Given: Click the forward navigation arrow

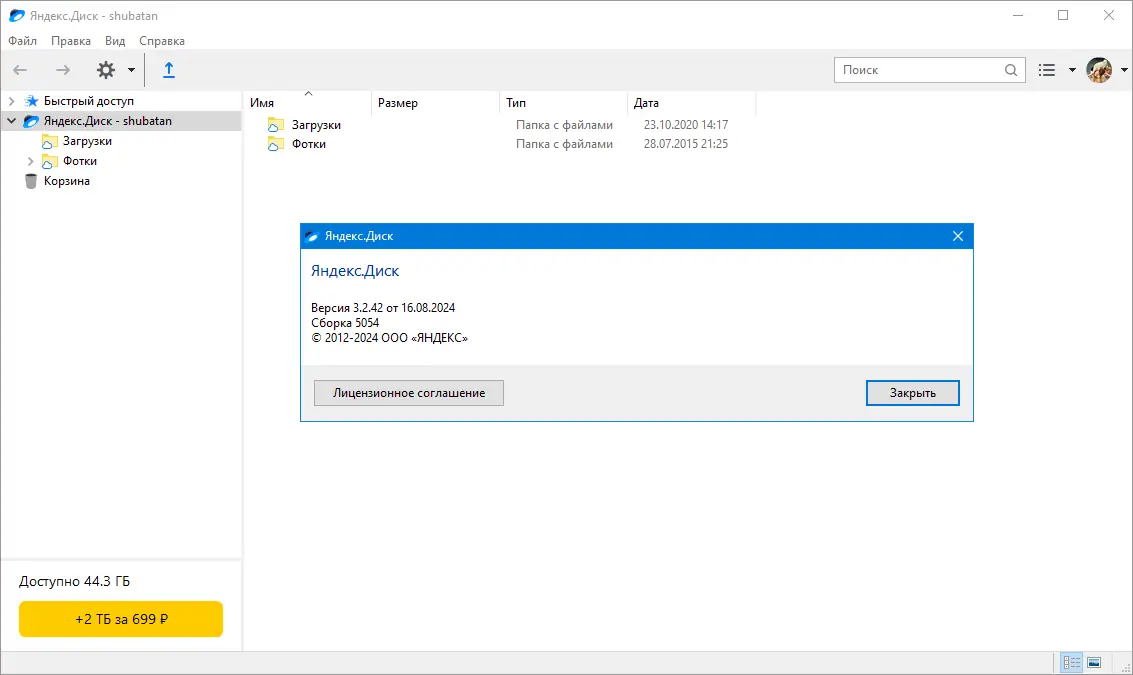Looking at the screenshot, I should tap(64, 70).
